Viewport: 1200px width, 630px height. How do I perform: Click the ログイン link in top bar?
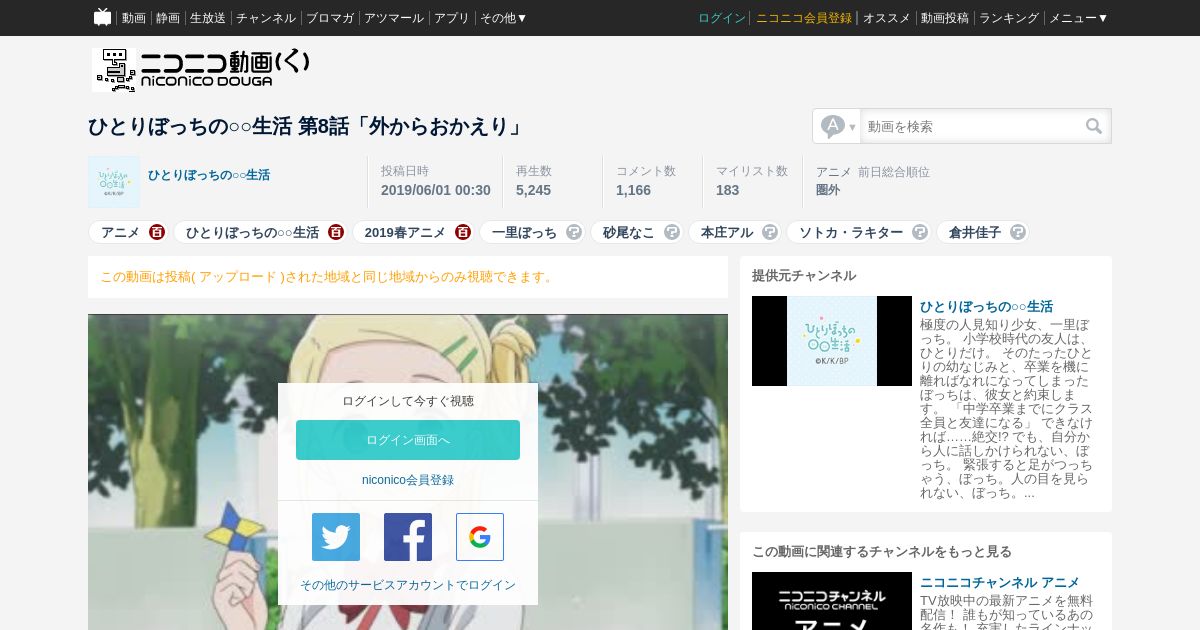pos(722,18)
